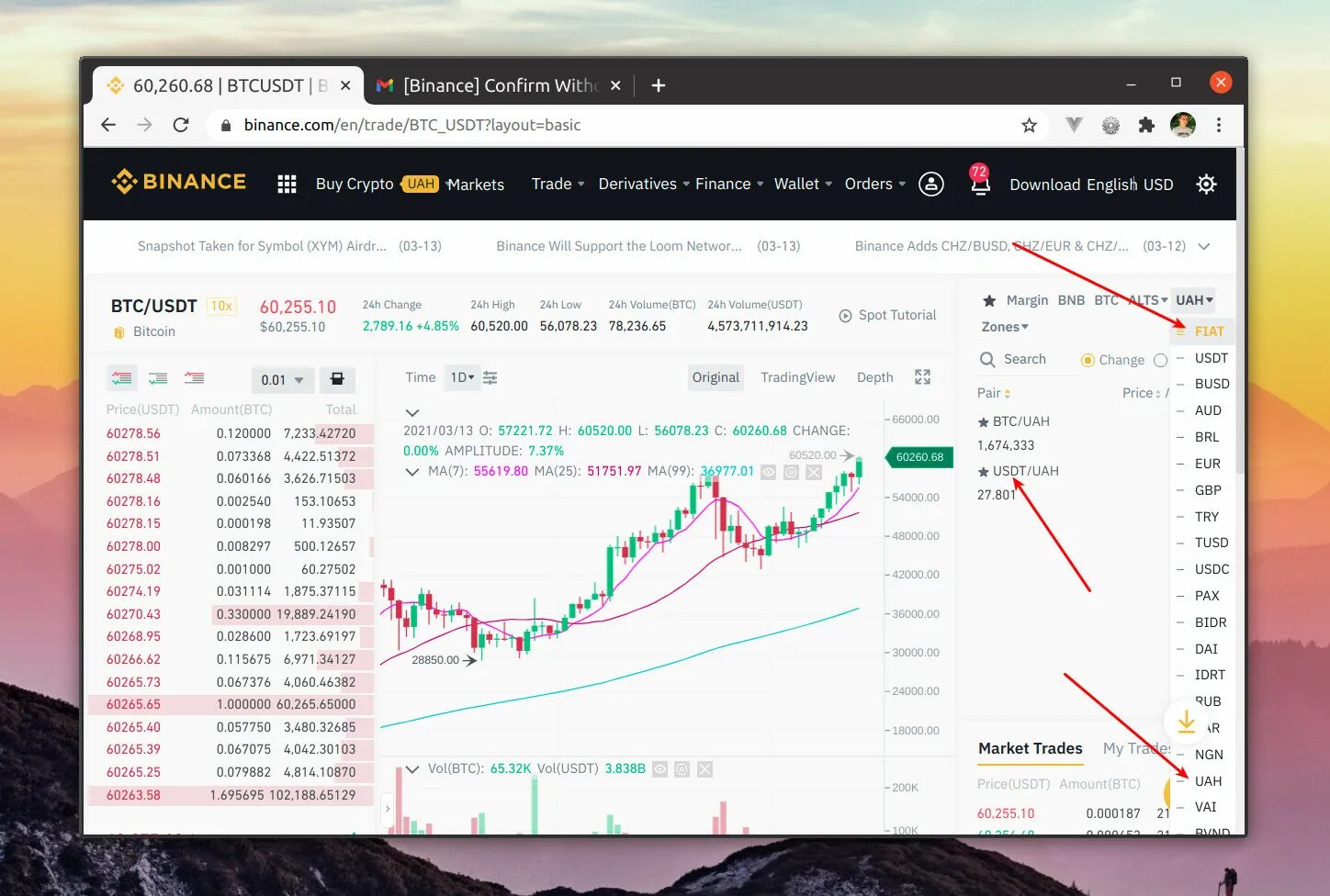
Task: Expand the ALTS market dropdown
Action: point(1148,300)
